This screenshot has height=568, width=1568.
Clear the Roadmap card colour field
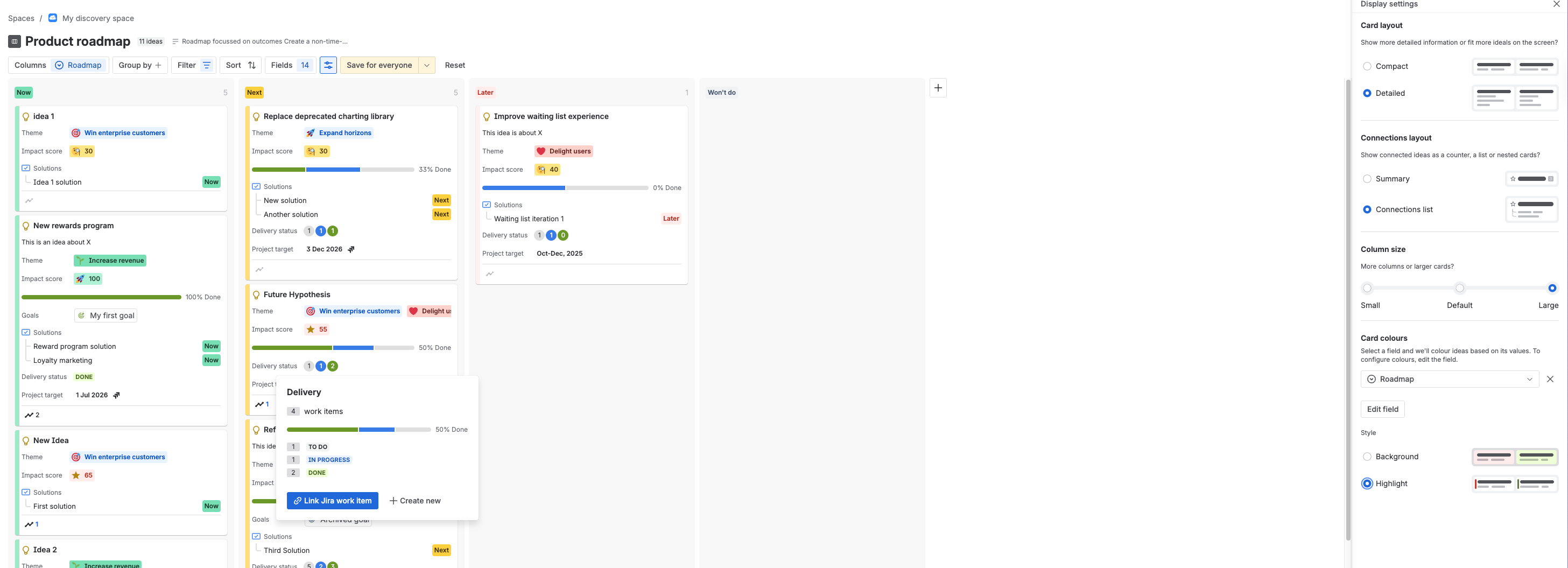point(1550,379)
